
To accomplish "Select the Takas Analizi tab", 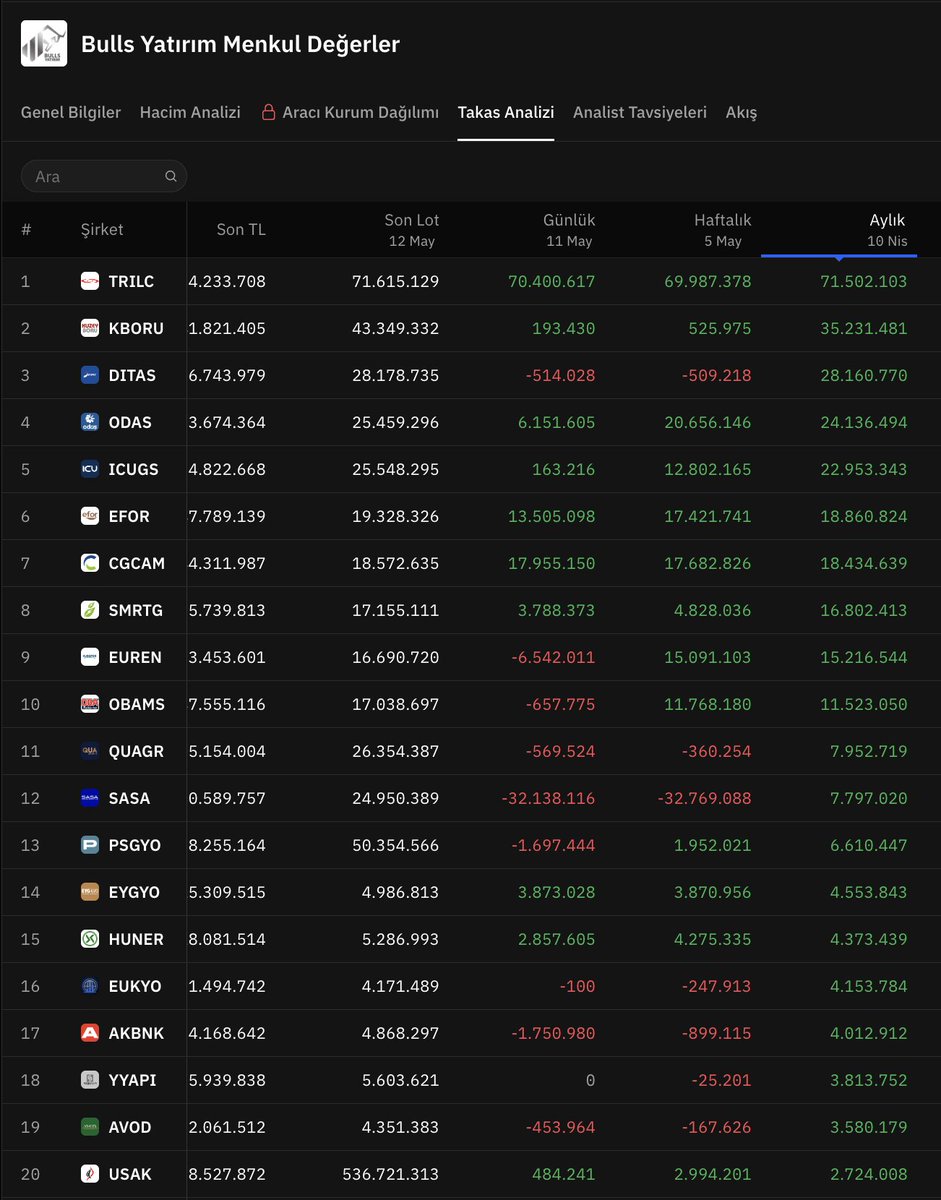I will pyautogui.click(x=506, y=112).
